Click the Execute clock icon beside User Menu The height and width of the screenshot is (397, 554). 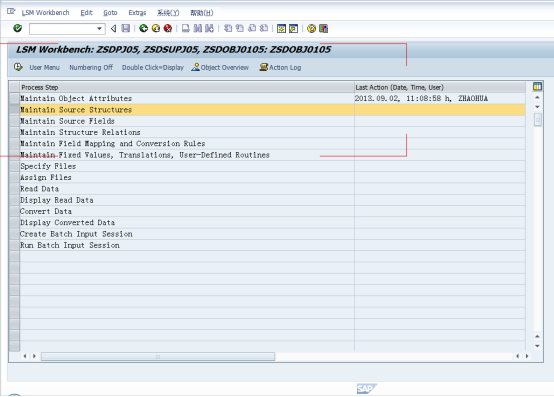click(x=18, y=67)
